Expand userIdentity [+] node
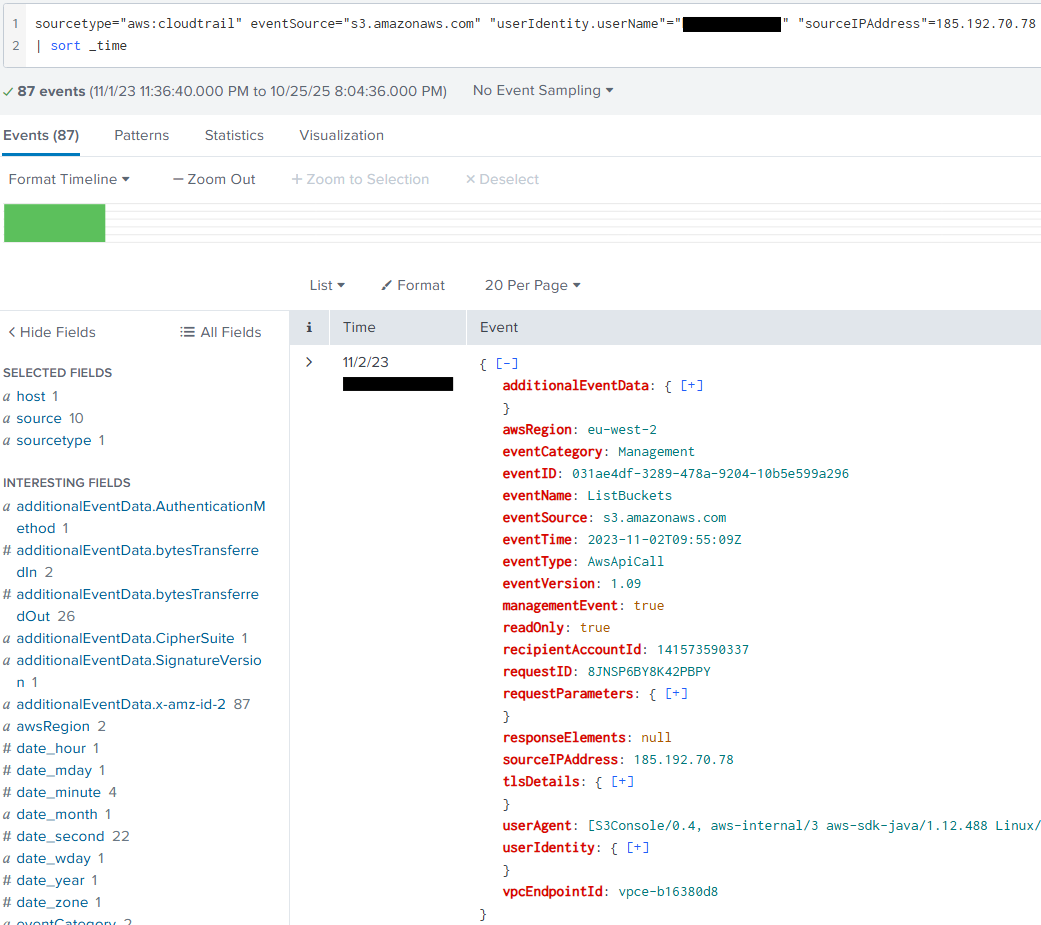This screenshot has height=925, width=1041. pyautogui.click(x=637, y=847)
